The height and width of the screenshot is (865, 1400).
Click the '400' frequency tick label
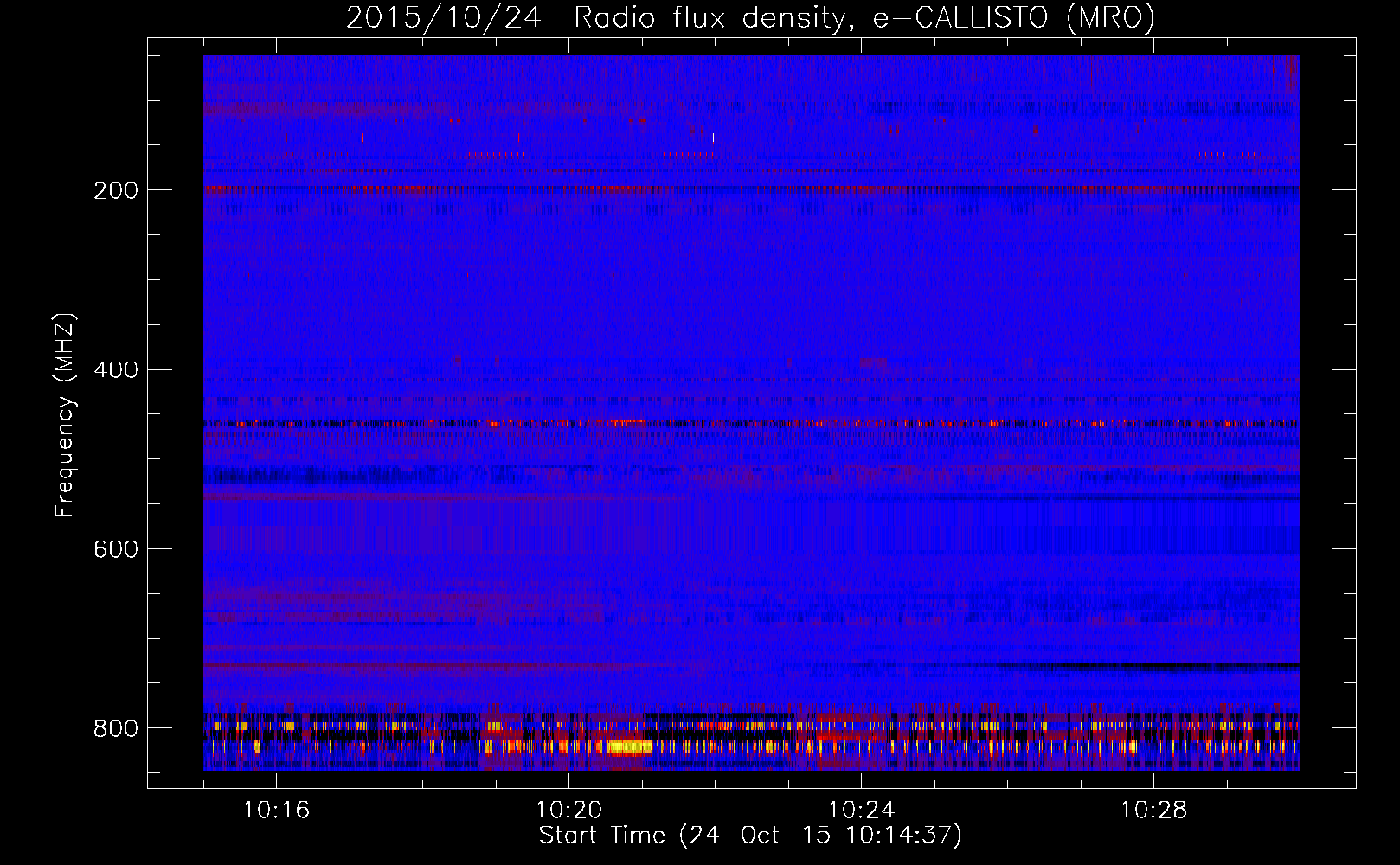click(116, 370)
